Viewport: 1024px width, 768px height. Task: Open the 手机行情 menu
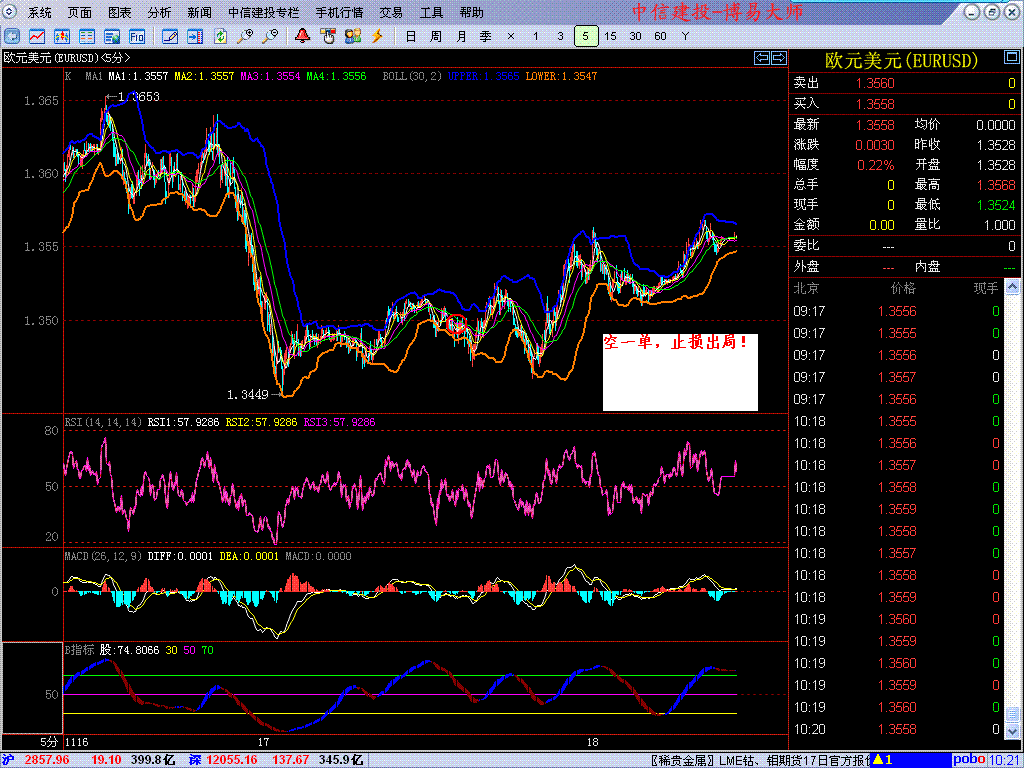point(340,12)
